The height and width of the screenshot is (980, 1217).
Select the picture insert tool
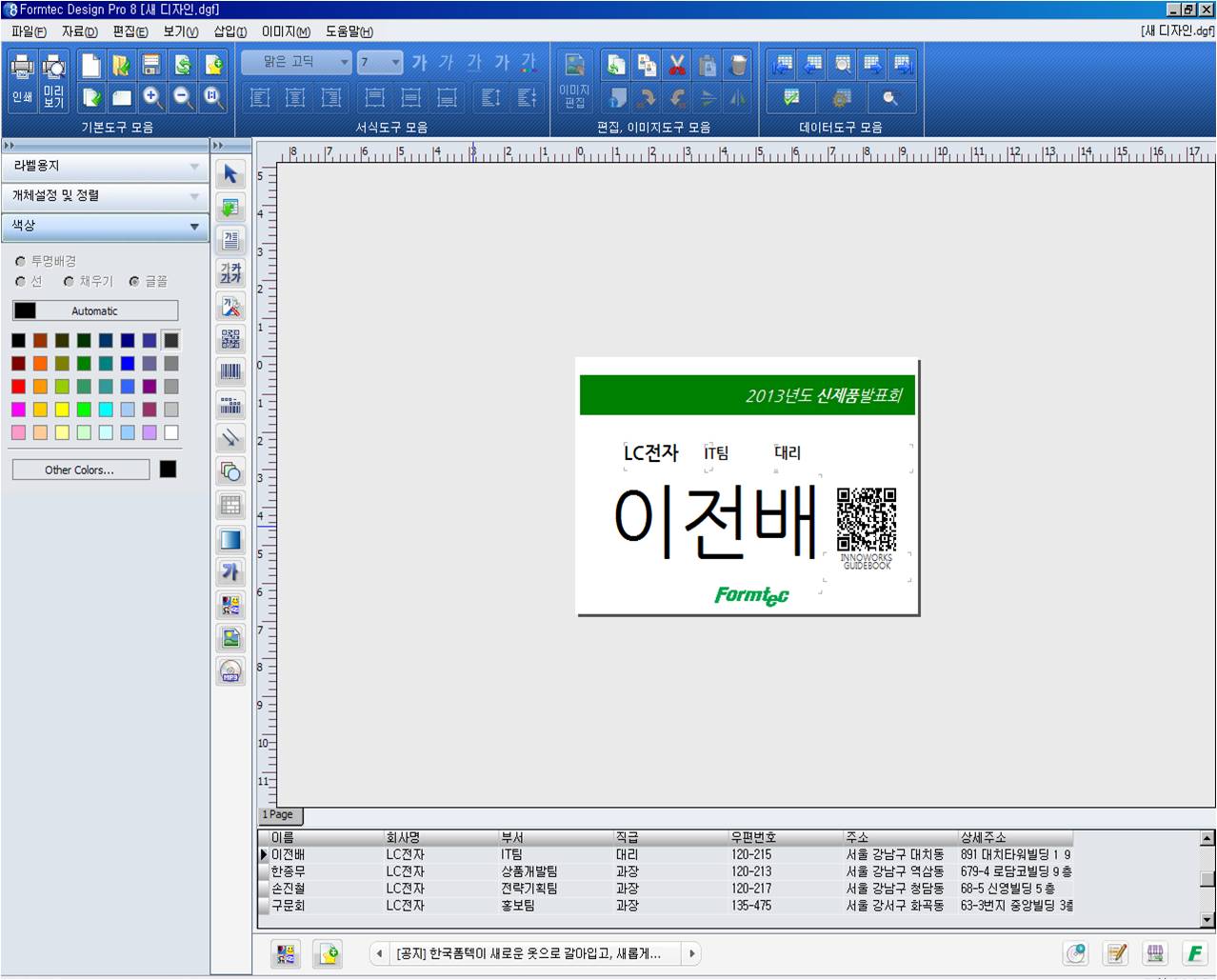(x=230, y=638)
